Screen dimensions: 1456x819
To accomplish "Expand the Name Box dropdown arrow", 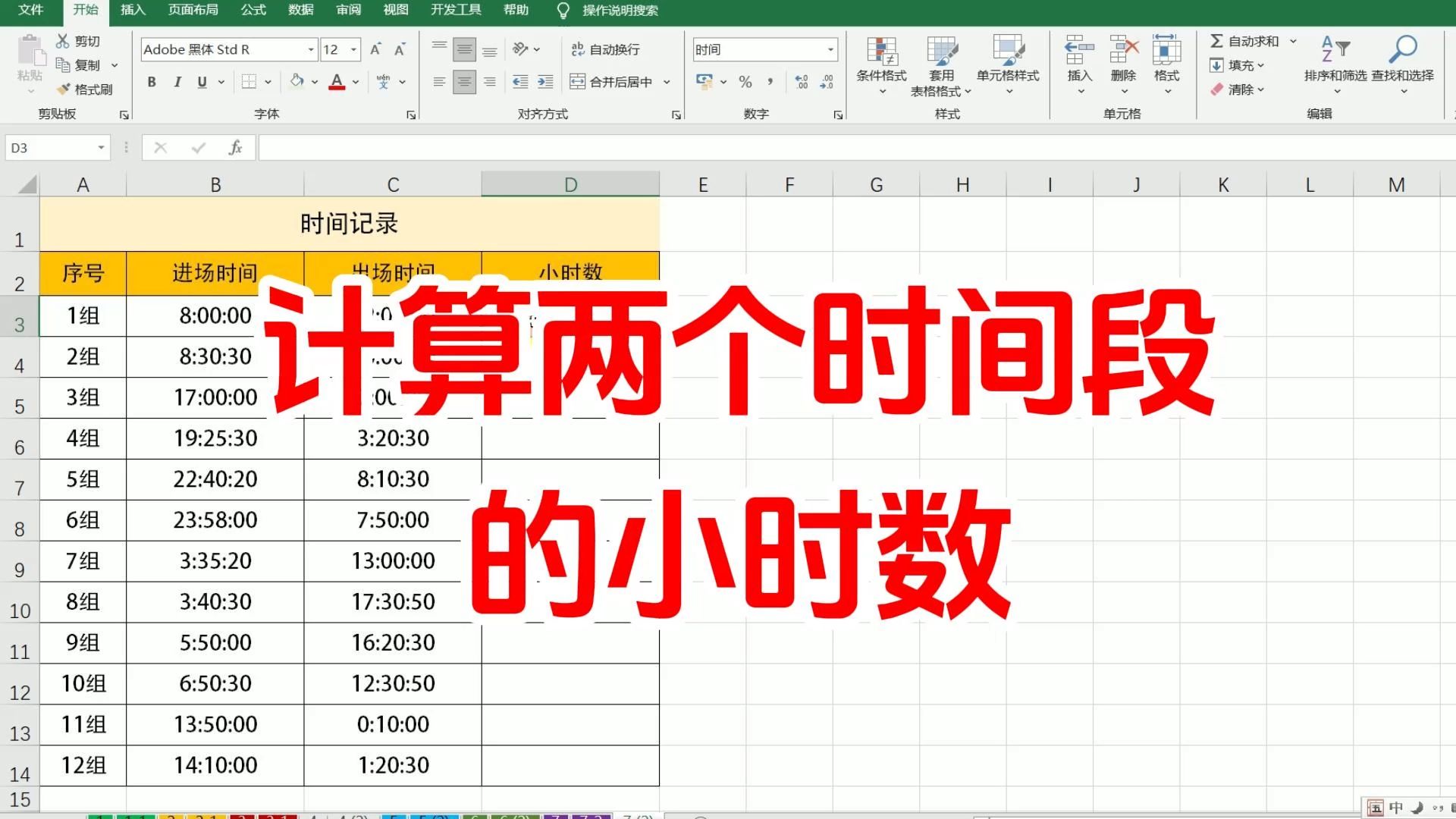I will coord(101,148).
